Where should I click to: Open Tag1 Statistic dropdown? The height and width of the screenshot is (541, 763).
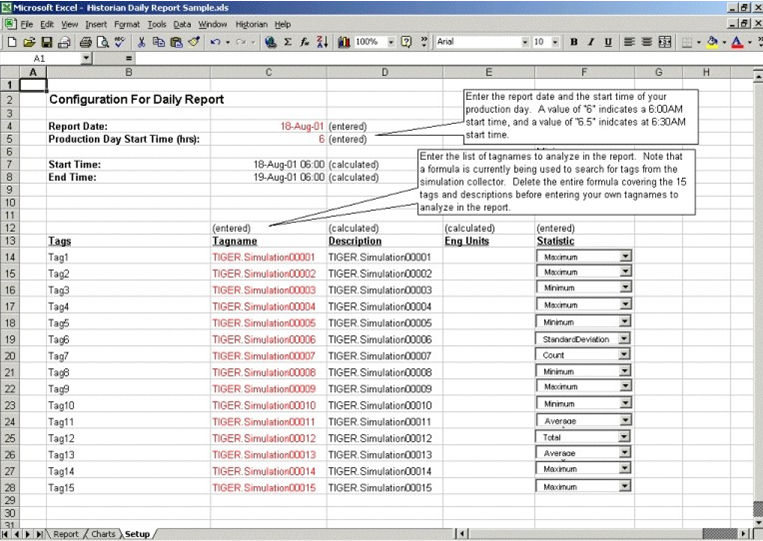coord(625,256)
